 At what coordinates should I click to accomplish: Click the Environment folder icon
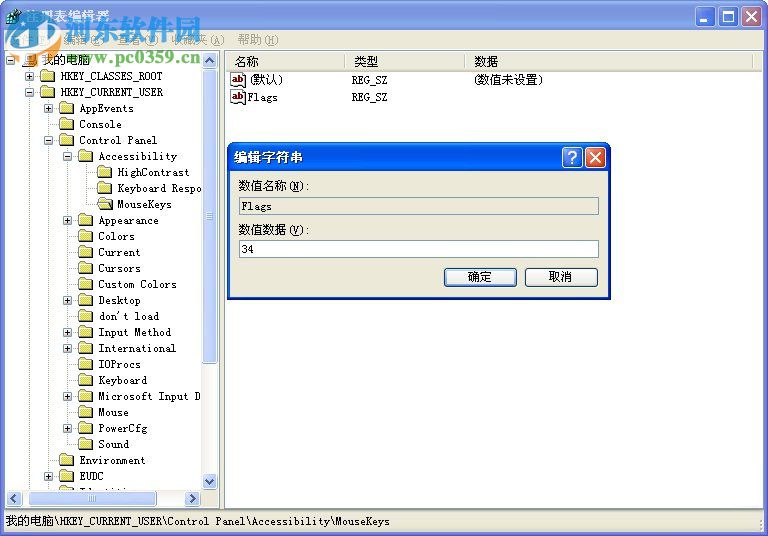(x=67, y=460)
